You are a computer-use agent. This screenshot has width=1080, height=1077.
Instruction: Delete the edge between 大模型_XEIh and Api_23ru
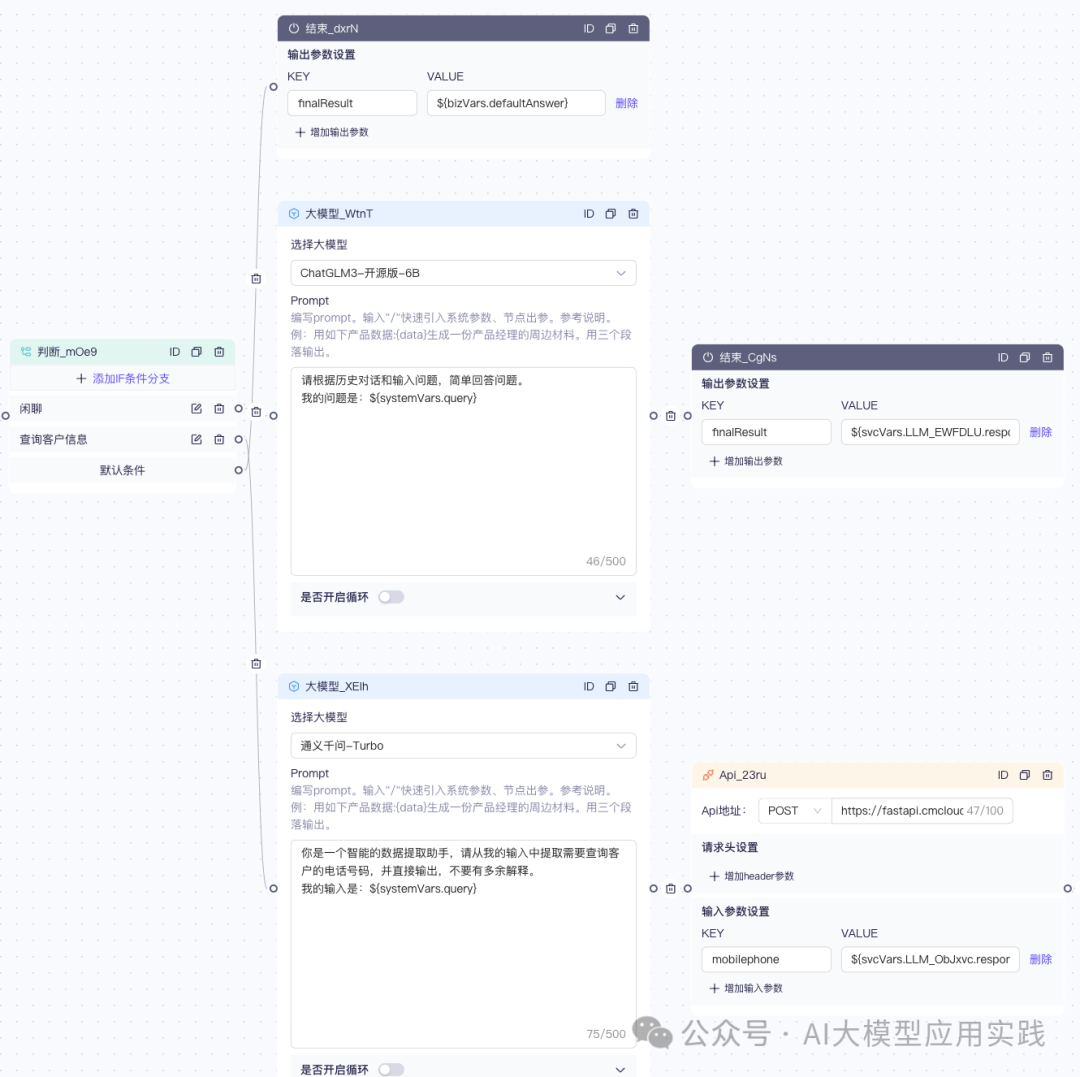point(670,888)
